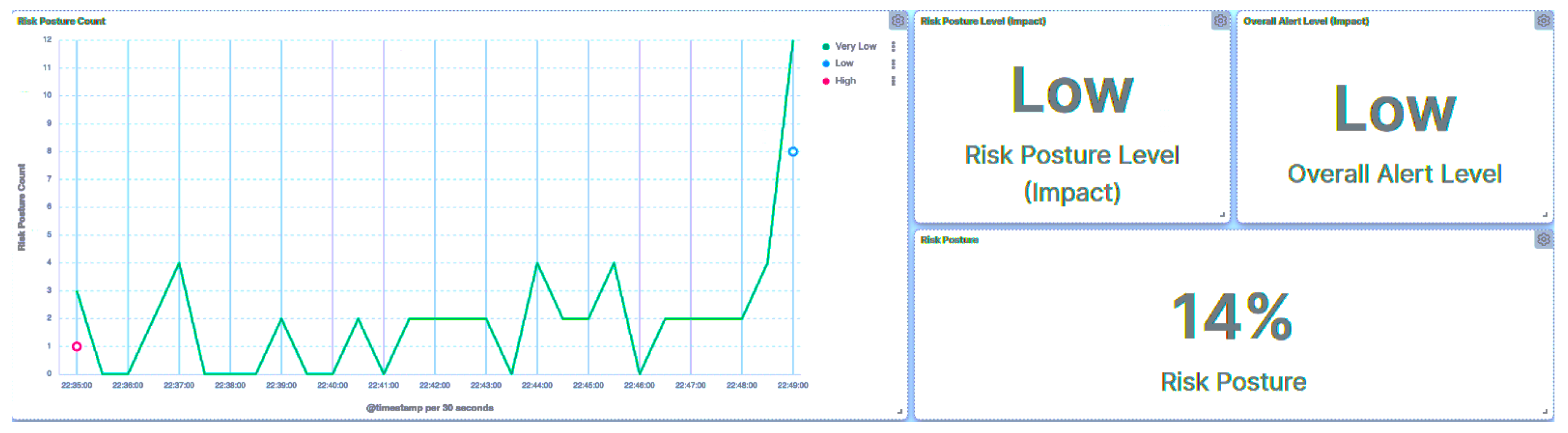Viewport: 1568px width, 433px height.
Task: Open settings gear on Risk Posture Count panel
Action: [x=897, y=21]
